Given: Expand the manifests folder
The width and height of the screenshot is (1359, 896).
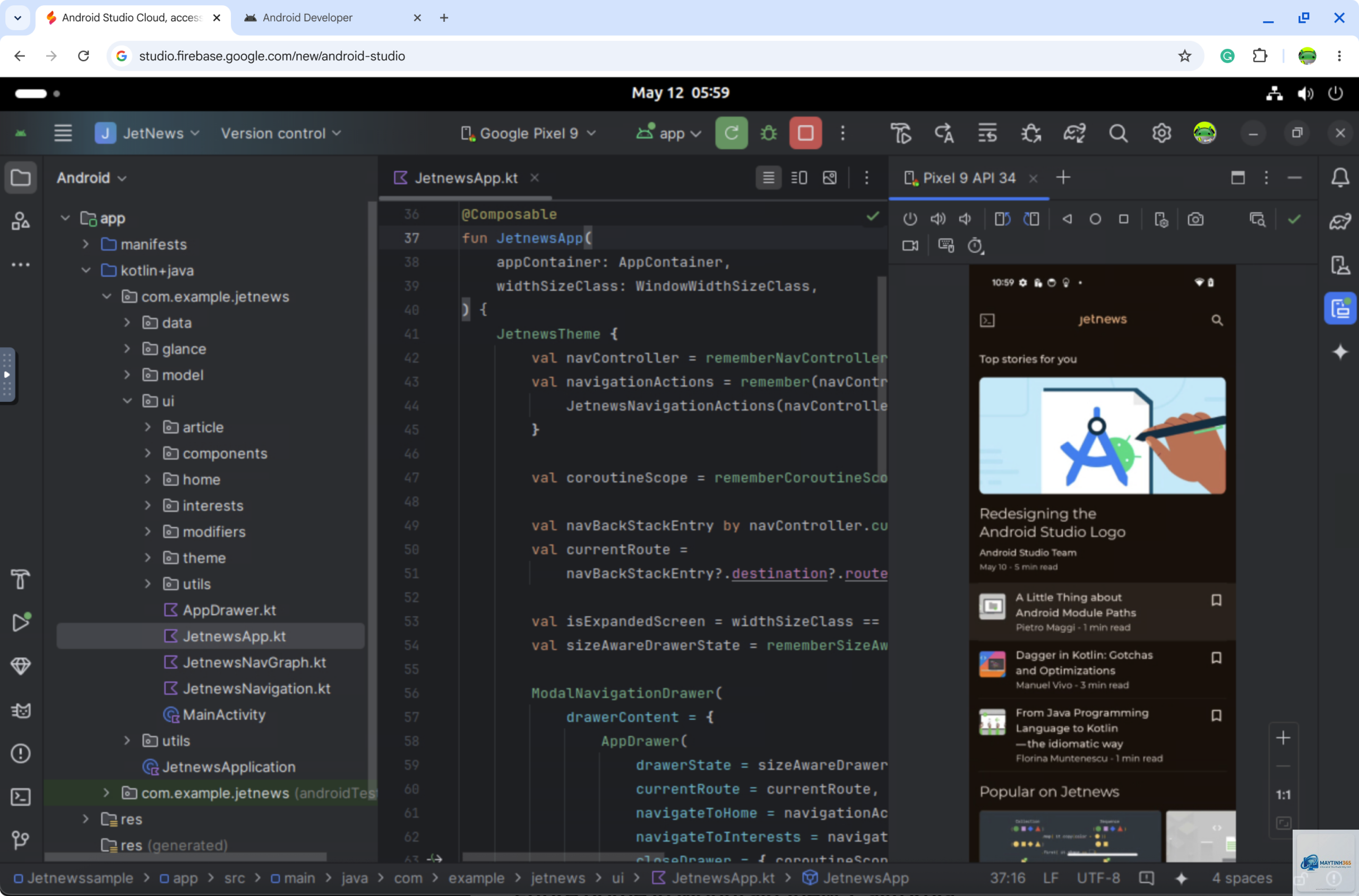Looking at the screenshot, I should pos(85,245).
